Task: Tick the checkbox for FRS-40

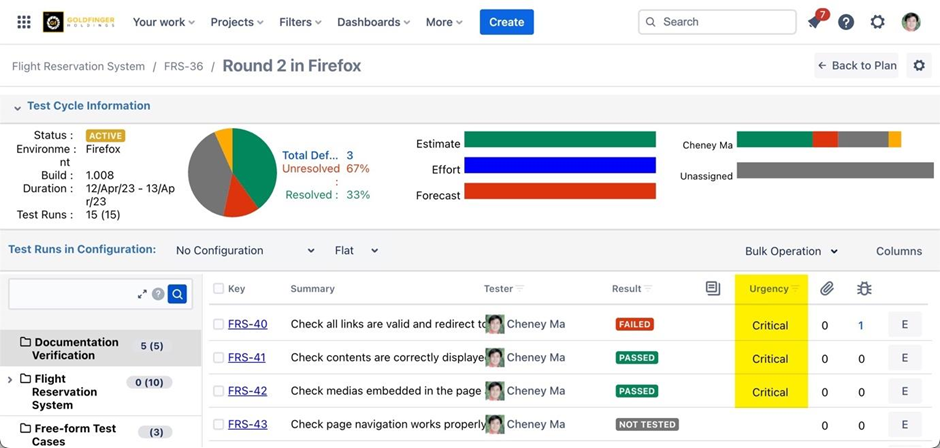Action: [x=218, y=324]
